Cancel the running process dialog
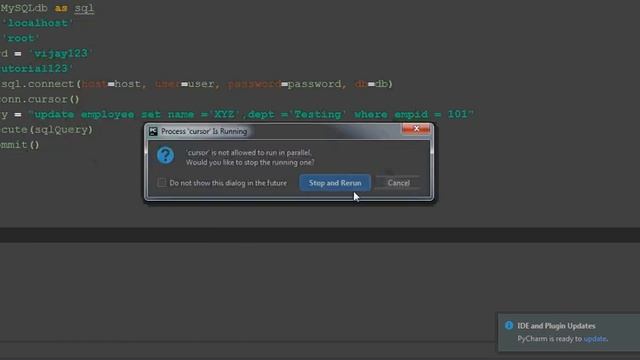The width and height of the screenshot is (640, 360). coord(398,183)
